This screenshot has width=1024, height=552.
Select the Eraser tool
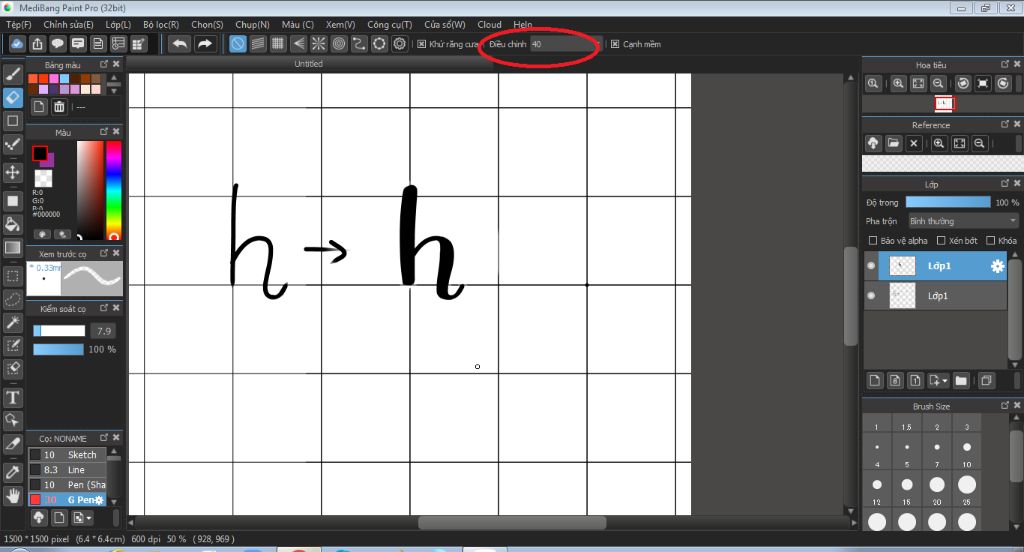tap(12, 97)
